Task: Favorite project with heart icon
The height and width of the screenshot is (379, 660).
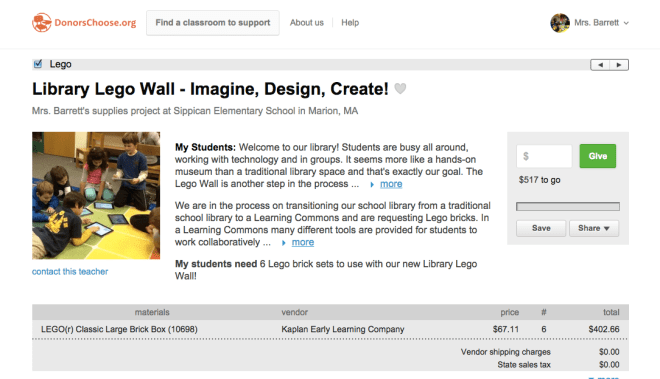Action: tap(400, 88)
